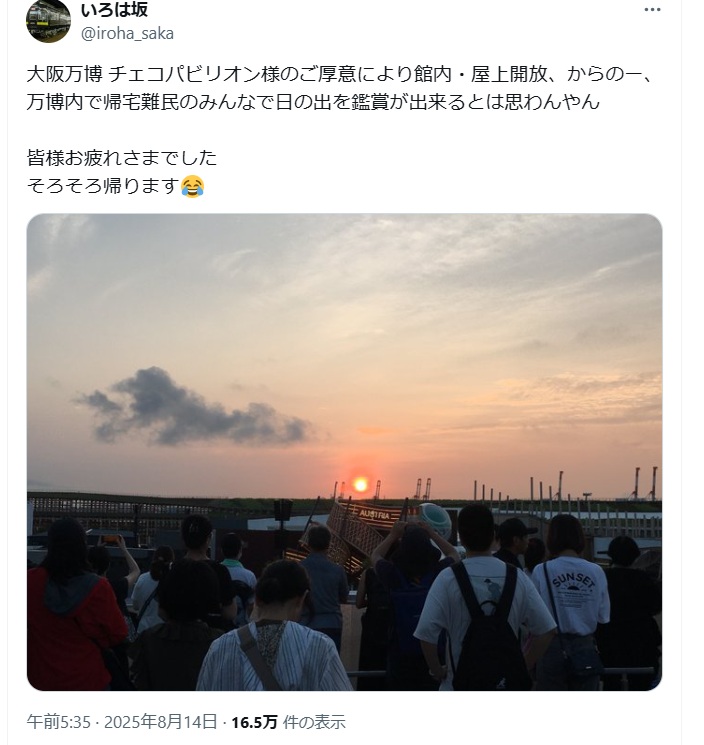Click the tweet line starting 万博内で帰宅難民
The image size is (704, 745).
(313, 102)
